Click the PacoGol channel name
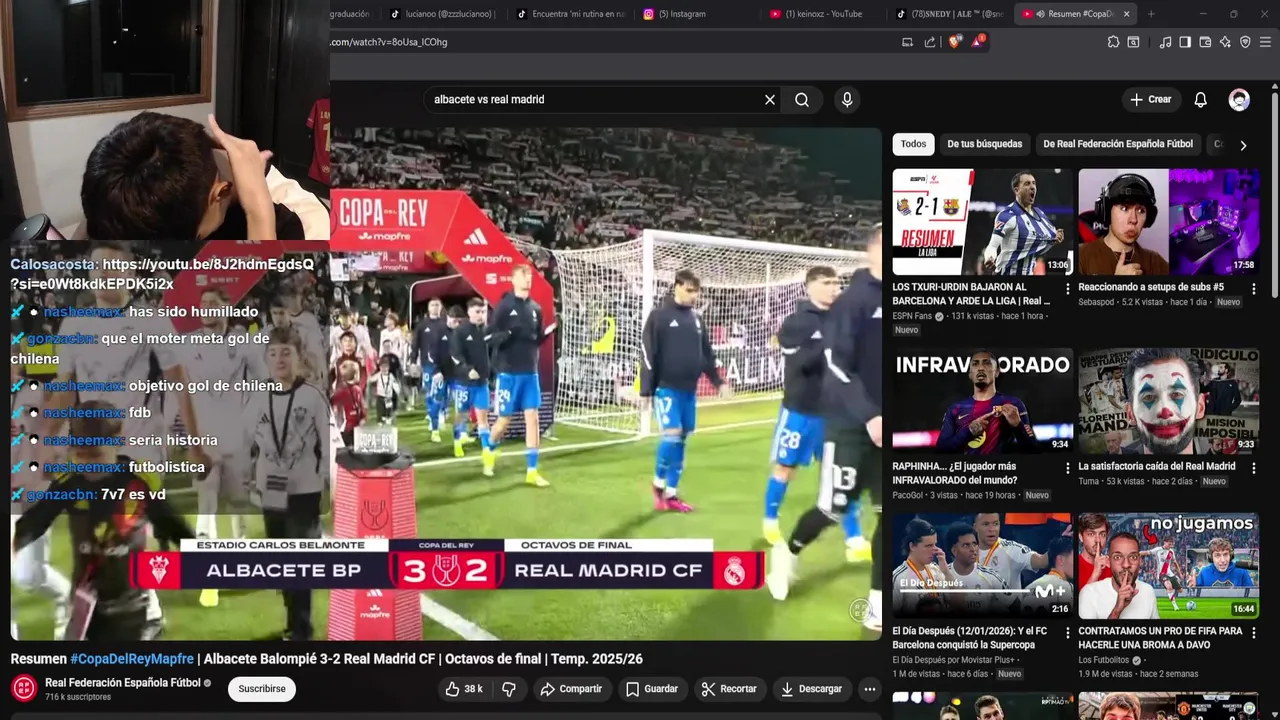 coord(908,495)
